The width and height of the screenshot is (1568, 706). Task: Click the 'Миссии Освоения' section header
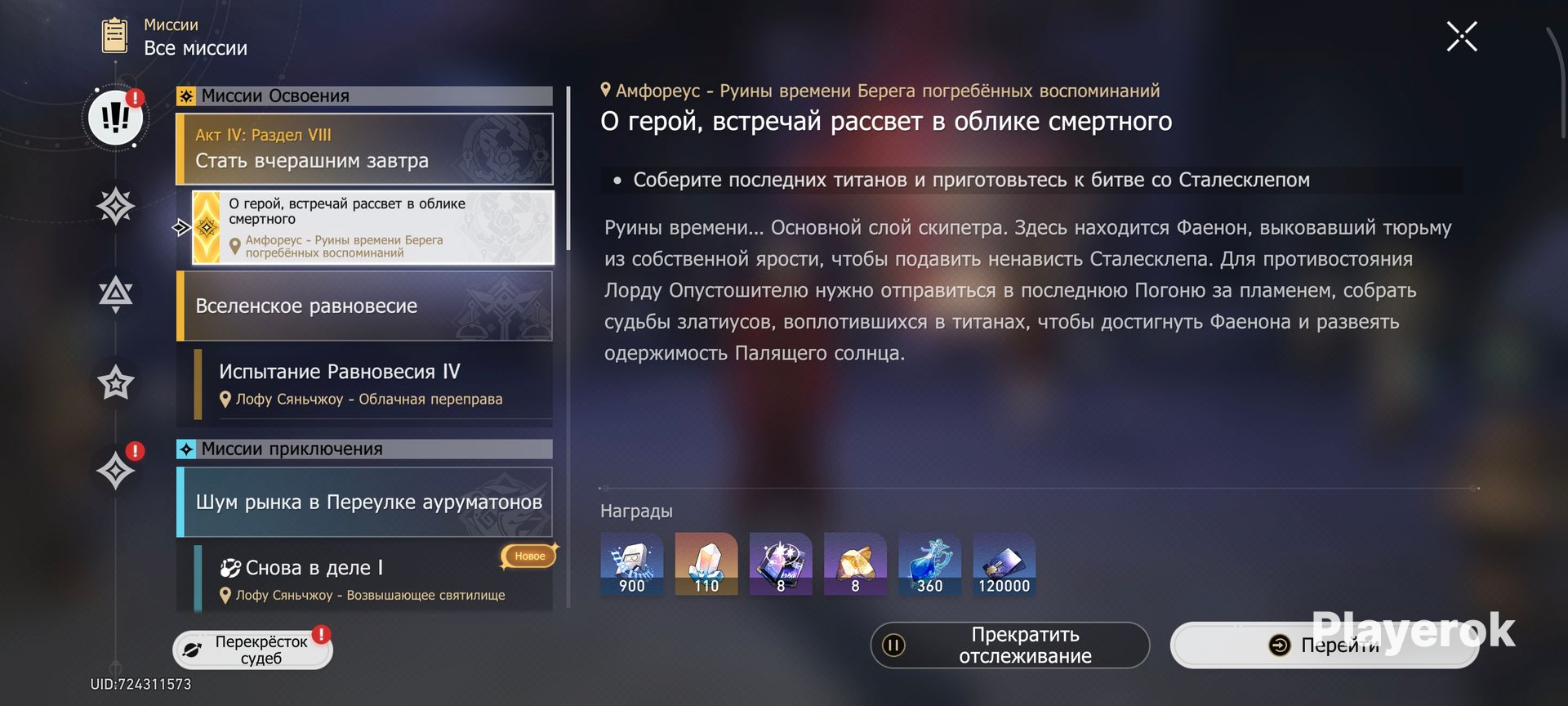[x=364, y=96]
